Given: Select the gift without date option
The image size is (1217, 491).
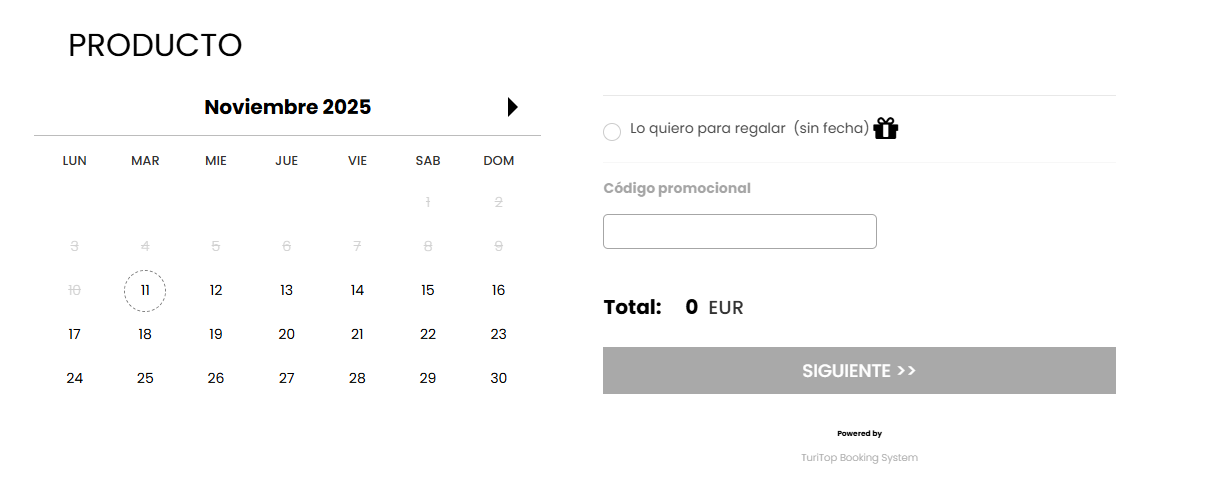Looking at the screenshot, I should point(612,132).
